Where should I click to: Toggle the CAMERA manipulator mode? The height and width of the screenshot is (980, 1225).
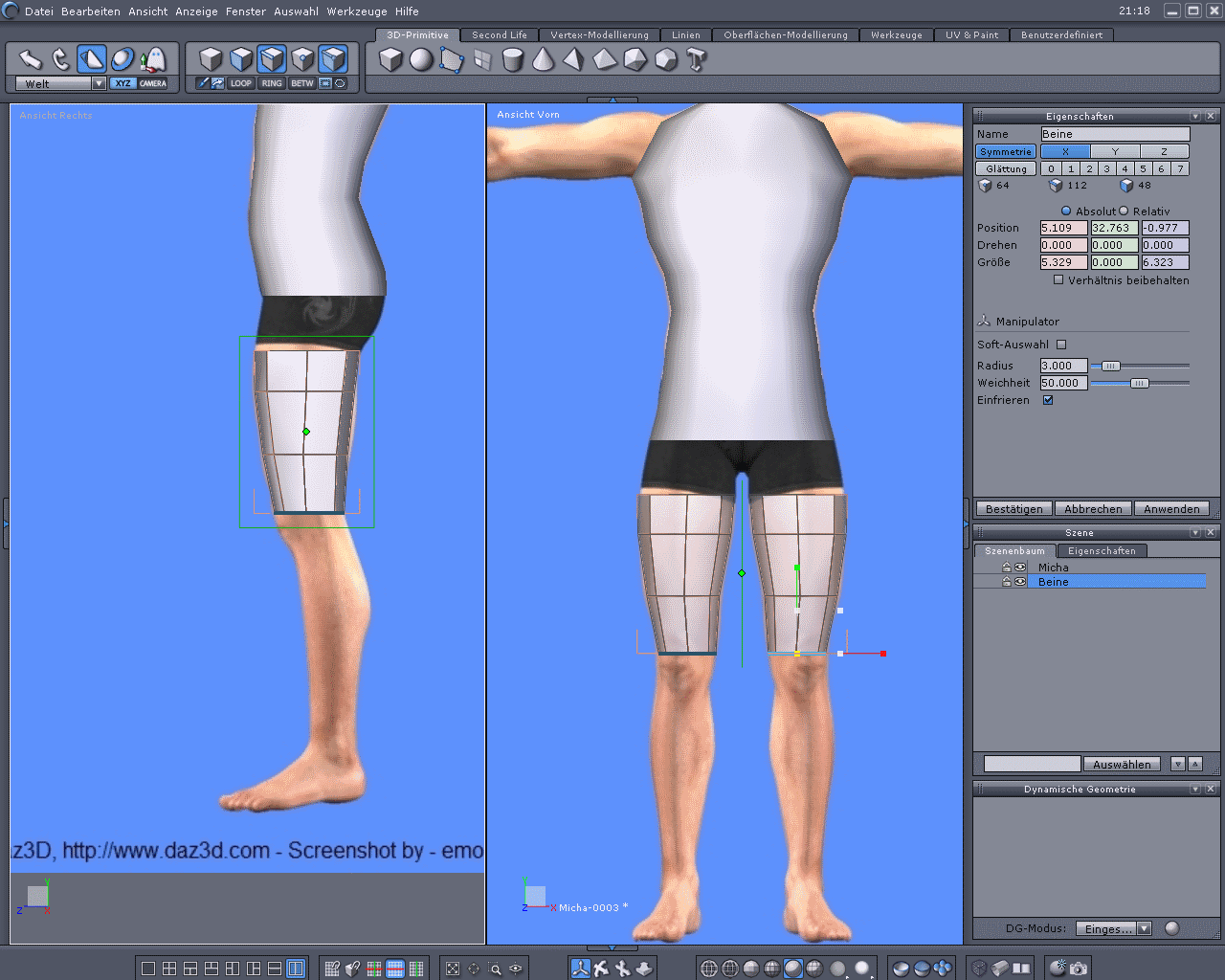point(153,83)
